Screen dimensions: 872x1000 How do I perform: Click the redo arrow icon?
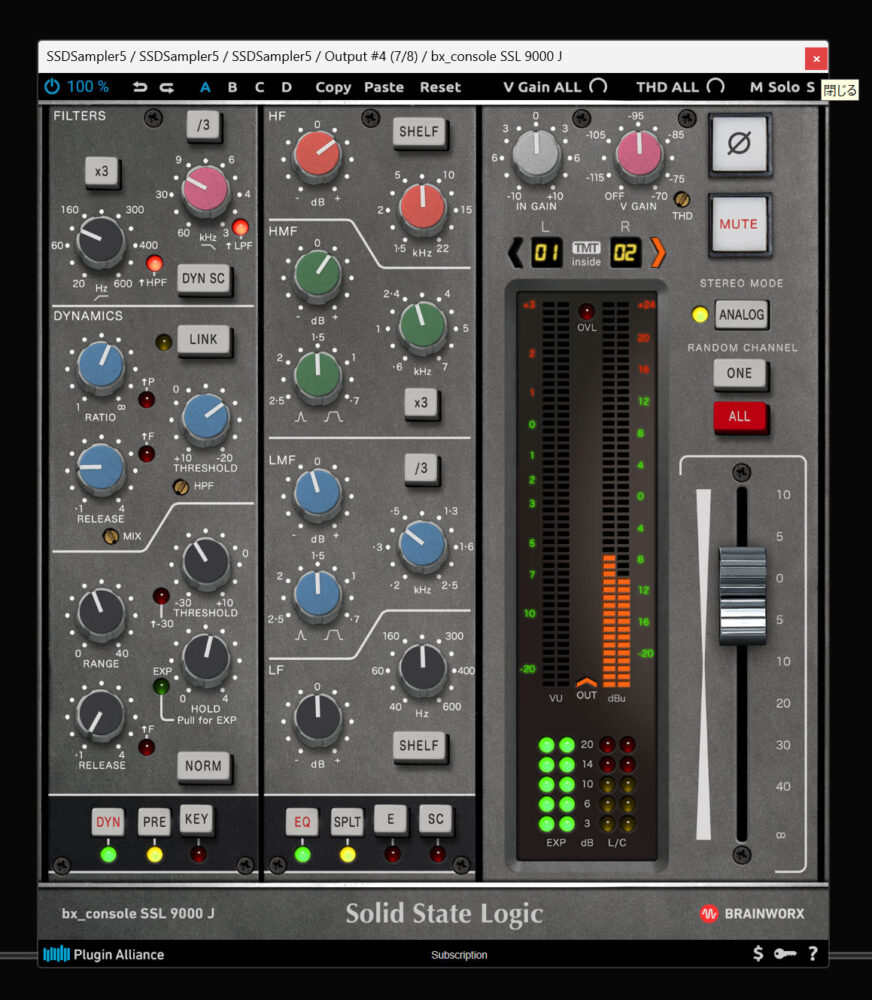point(166,87)
